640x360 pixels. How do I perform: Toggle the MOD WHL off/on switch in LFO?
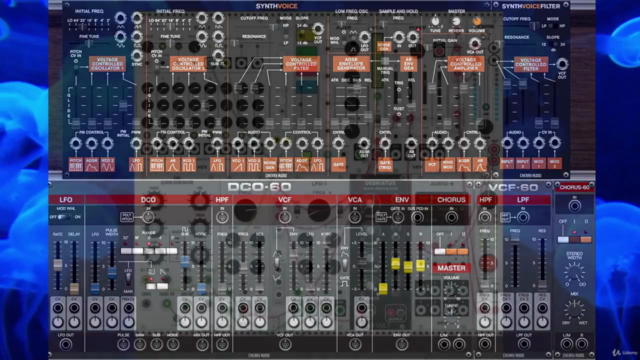coord(64,217)
